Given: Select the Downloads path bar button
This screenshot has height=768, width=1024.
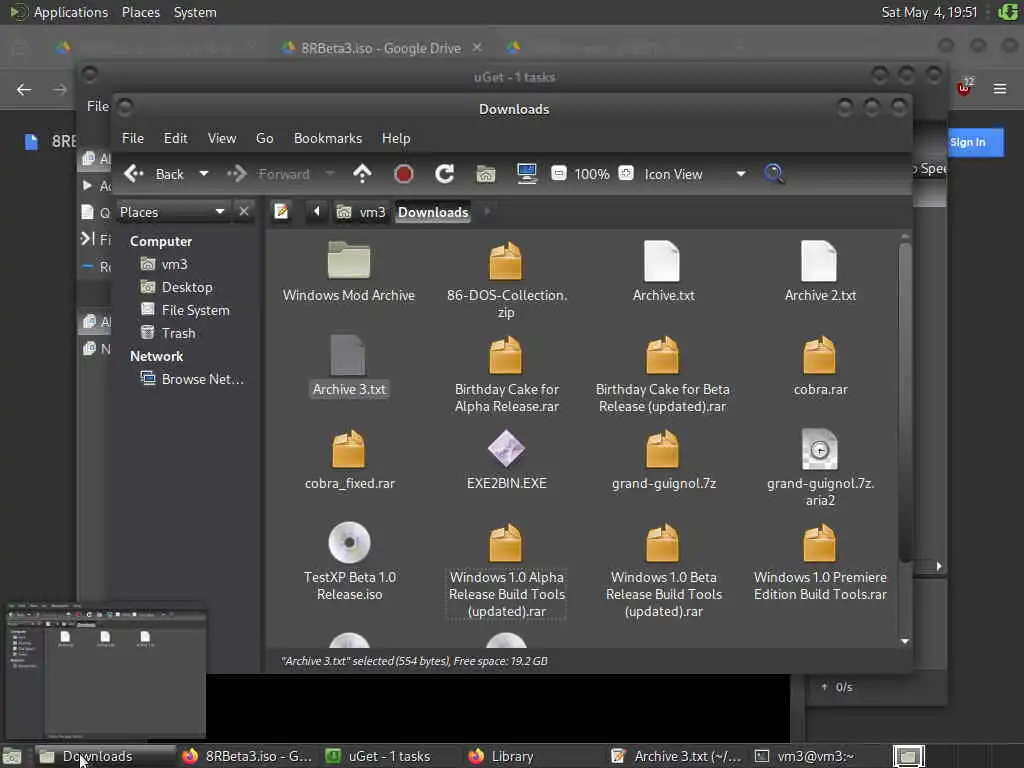Looking at the screenshot, I should tap(433, 212).
